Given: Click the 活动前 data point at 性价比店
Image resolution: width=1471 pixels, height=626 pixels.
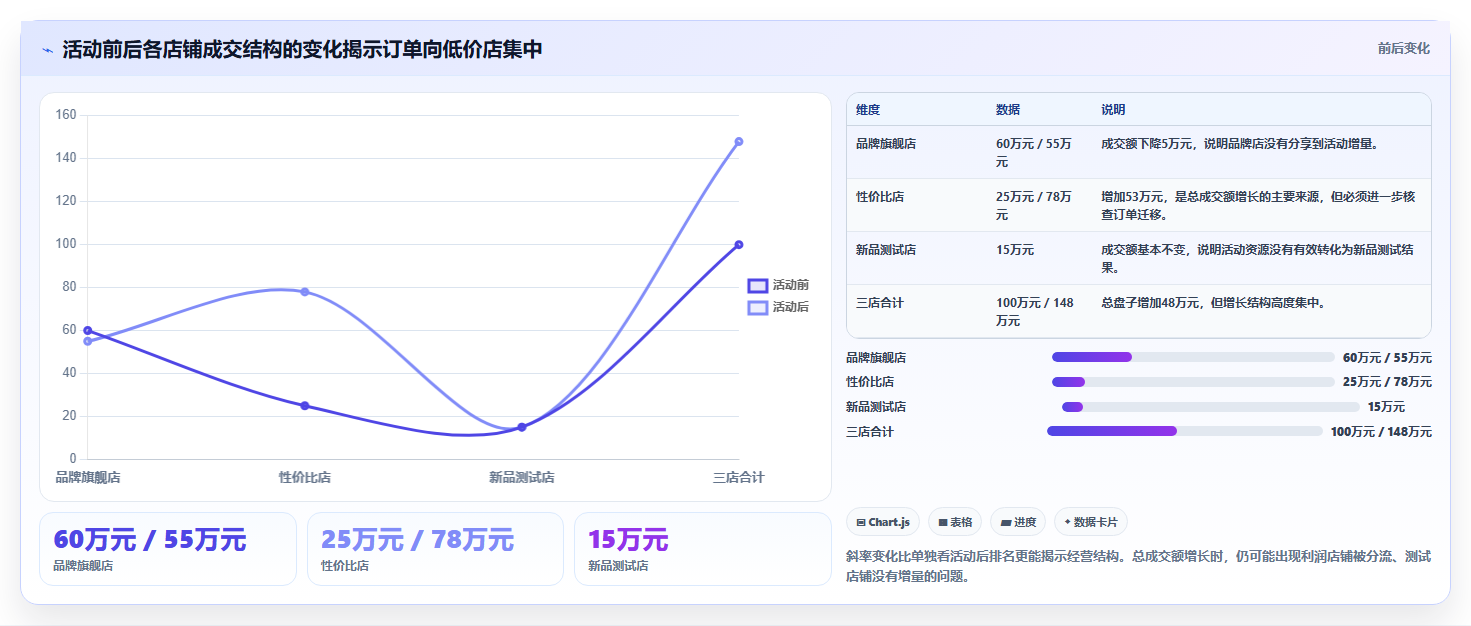Looking at the screenshot, I should [x=305, y=405].
